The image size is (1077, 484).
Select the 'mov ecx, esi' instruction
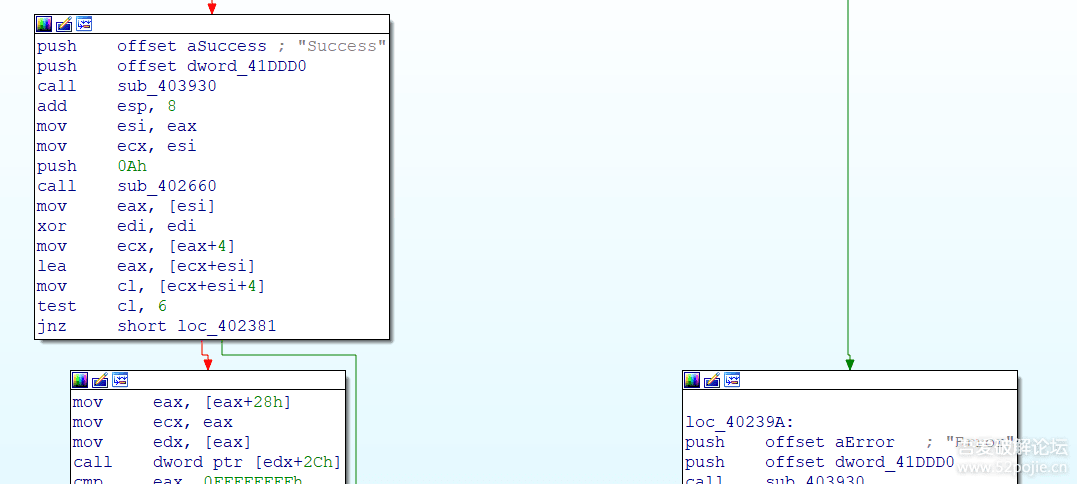coord(117,146)
